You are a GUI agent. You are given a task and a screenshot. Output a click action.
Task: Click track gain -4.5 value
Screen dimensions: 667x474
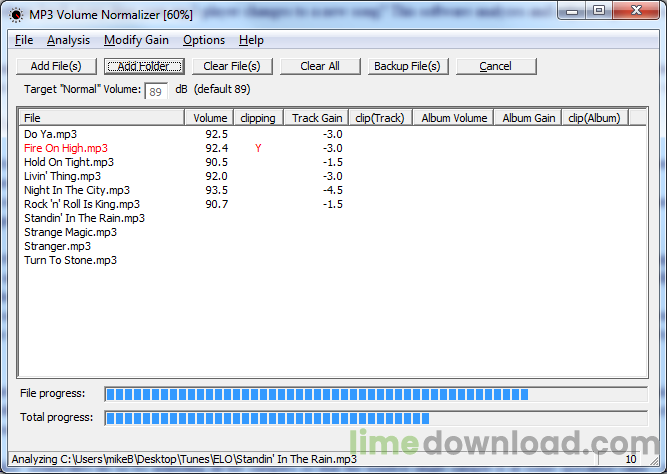coord(333,190)
